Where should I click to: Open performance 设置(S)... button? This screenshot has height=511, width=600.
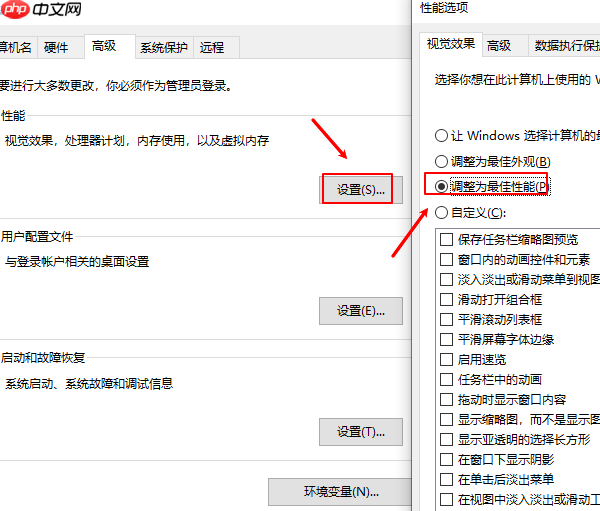click(x=360, y=189)
